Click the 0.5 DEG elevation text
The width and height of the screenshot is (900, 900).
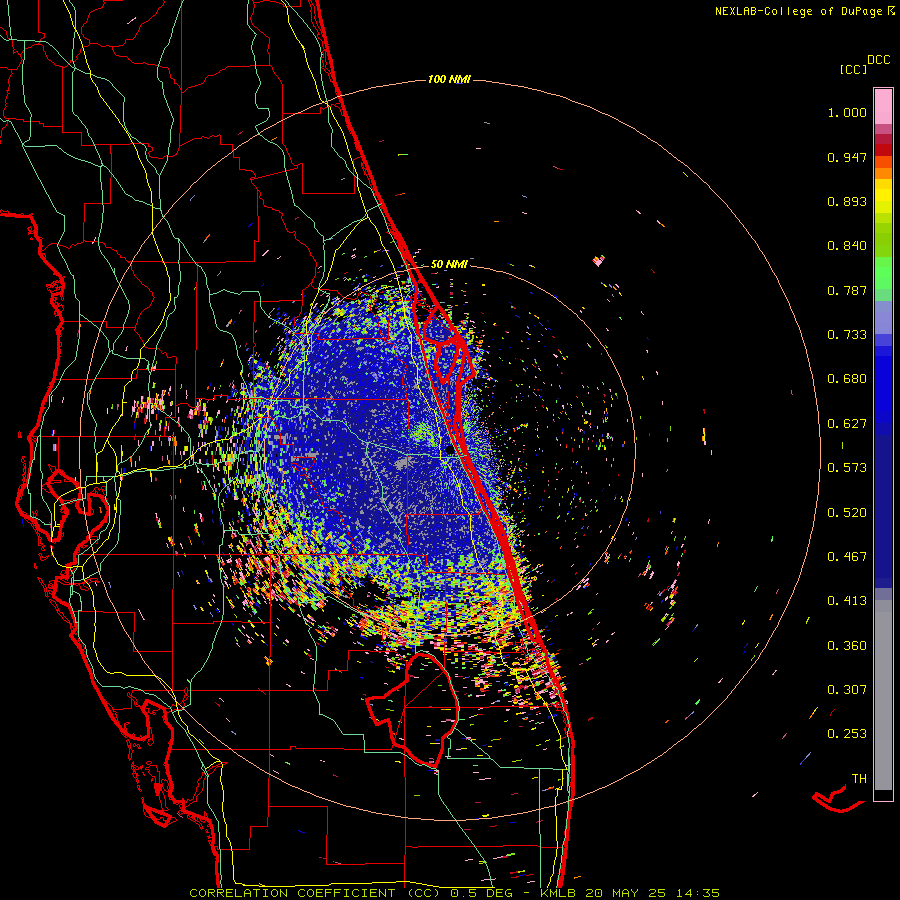tap(481, 893)
